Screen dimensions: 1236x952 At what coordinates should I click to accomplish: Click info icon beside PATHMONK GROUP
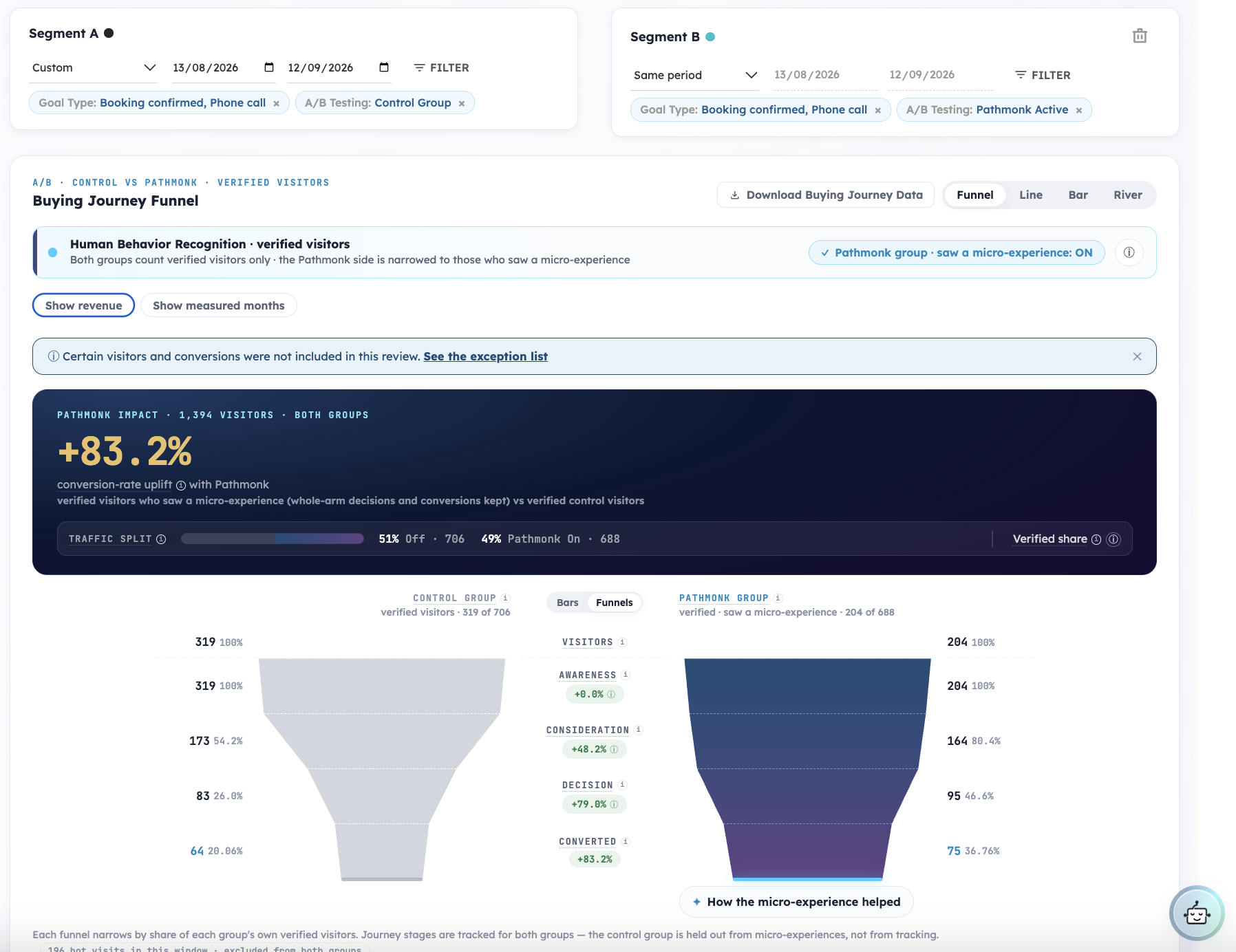point(778,598)
